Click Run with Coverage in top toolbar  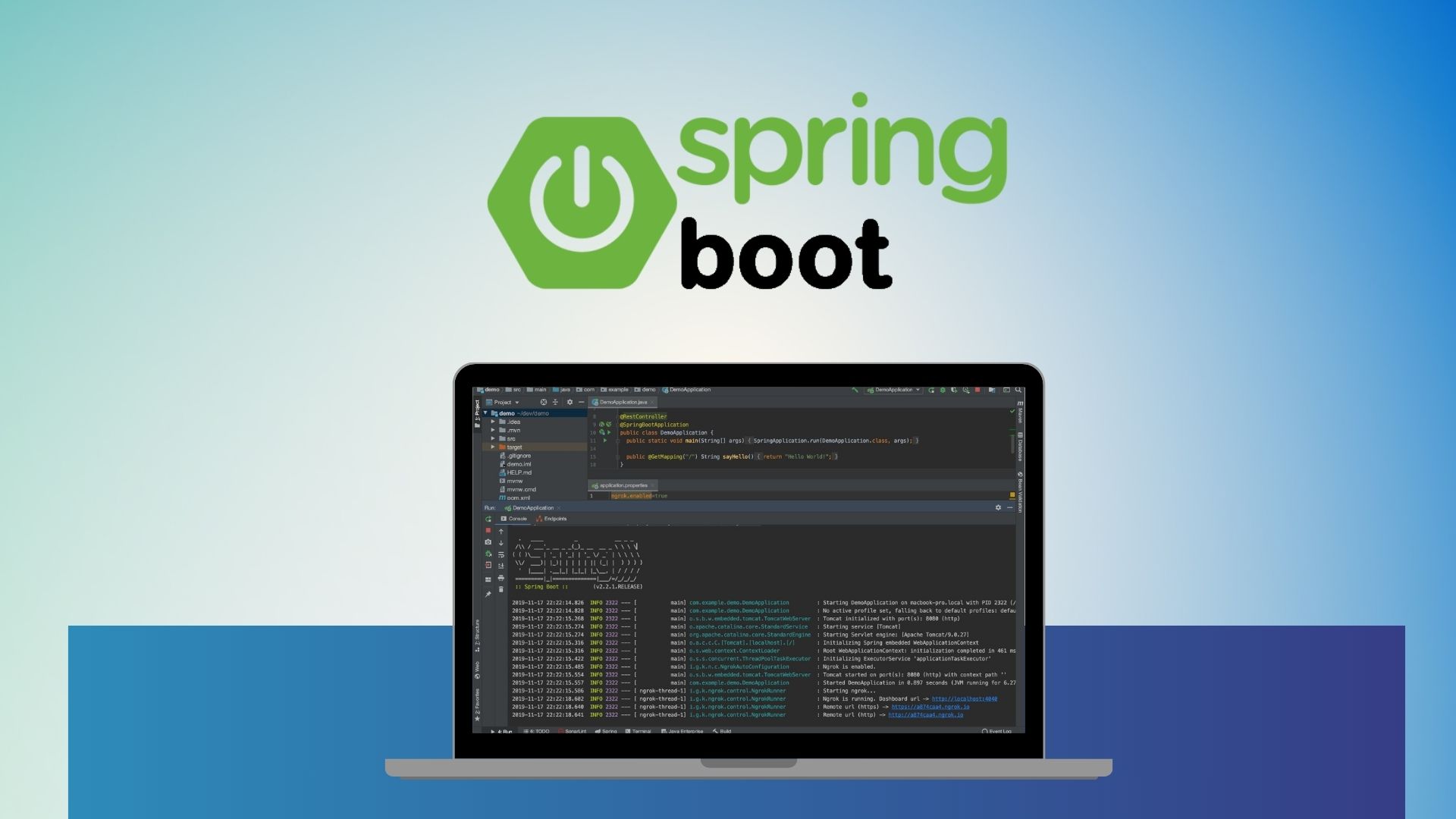(954, 390)
